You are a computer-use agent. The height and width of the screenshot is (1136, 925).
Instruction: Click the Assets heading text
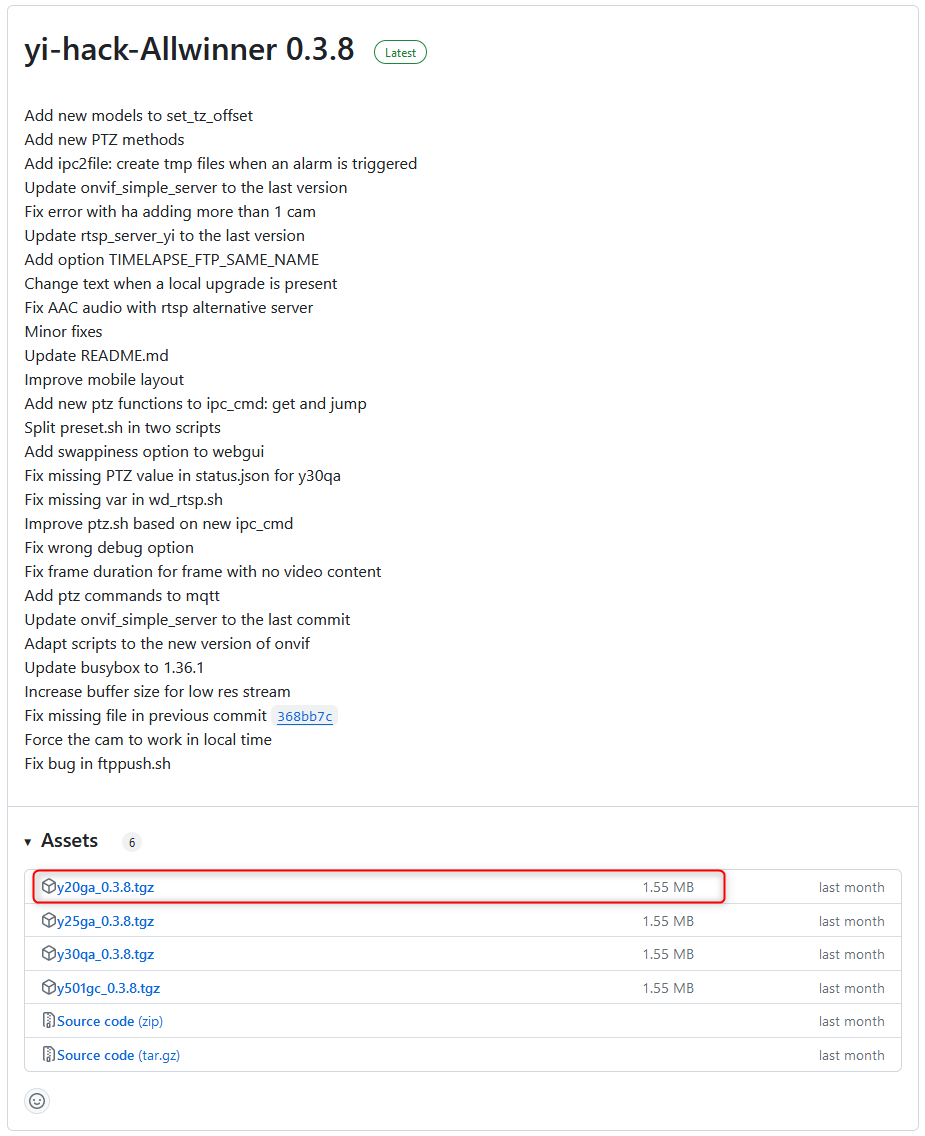70,840
